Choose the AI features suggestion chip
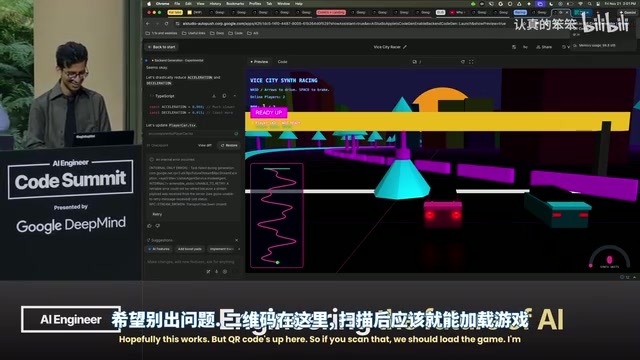 pyautogui.click(x=159, y=249)
